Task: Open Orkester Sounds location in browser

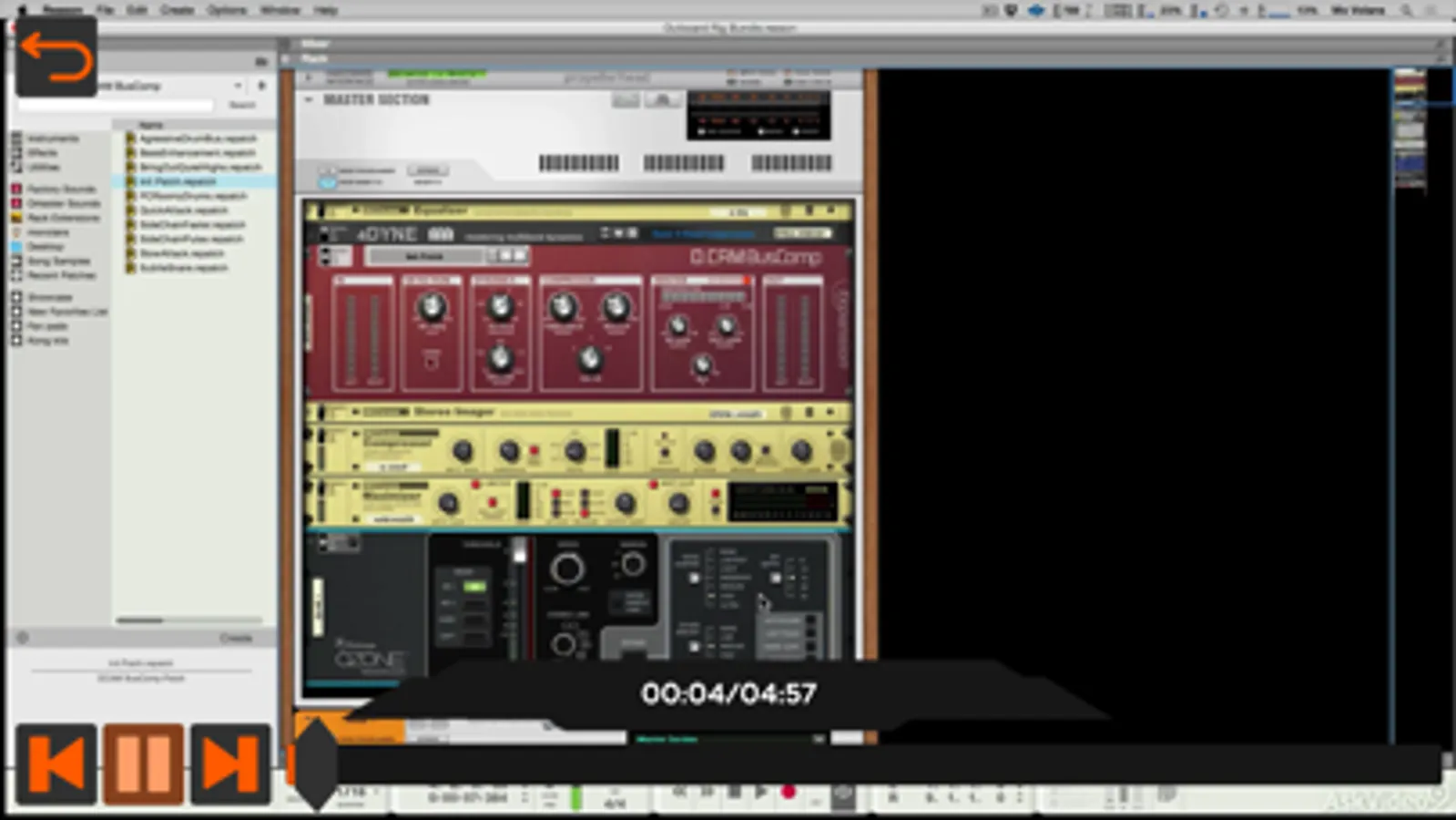Action: coord(64,203)
